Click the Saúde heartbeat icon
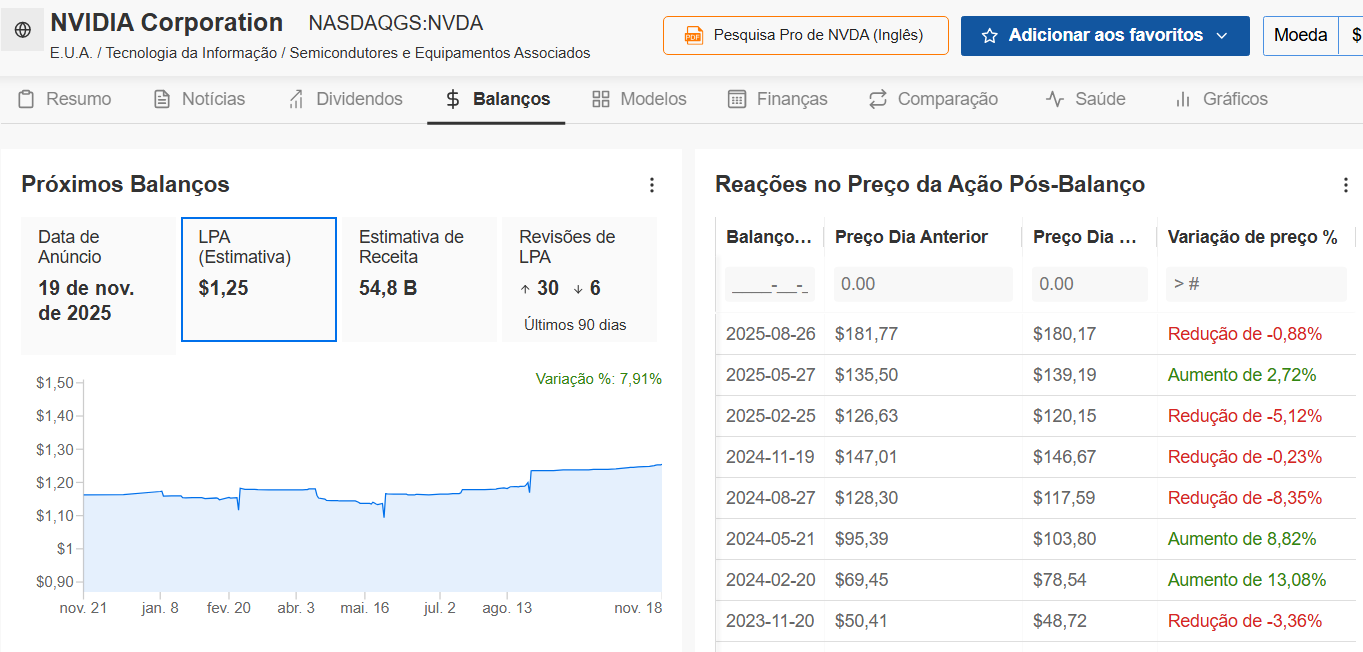Screen dimensions: 1363x652 click(1055, 99)
